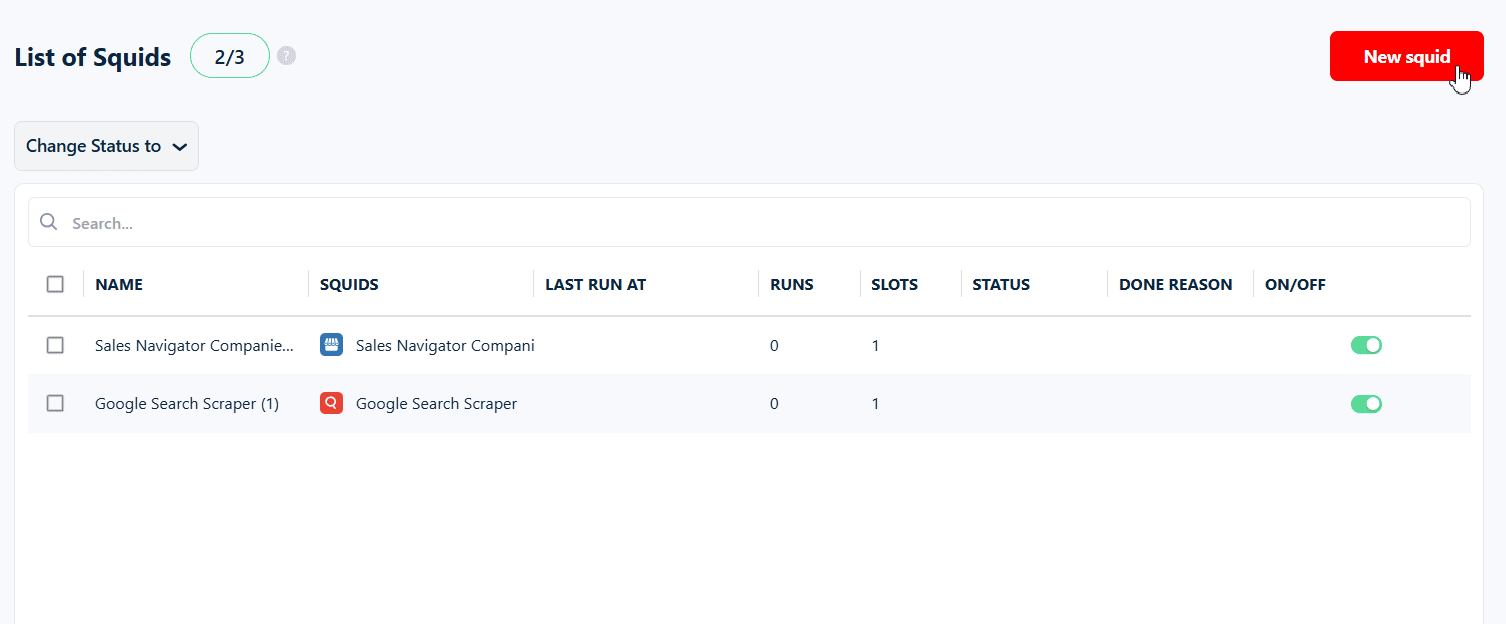The width and height of the screenshot is (1506, 624).
Task: Toggle Sales Navigator Companies on/off switch
Action: [x=1366, y=344]
